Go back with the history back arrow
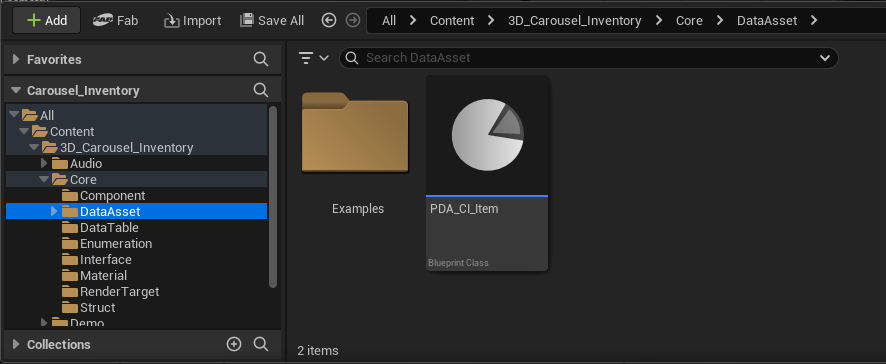The width and height of the screenshot is (886, 364). tap(329, 21)
